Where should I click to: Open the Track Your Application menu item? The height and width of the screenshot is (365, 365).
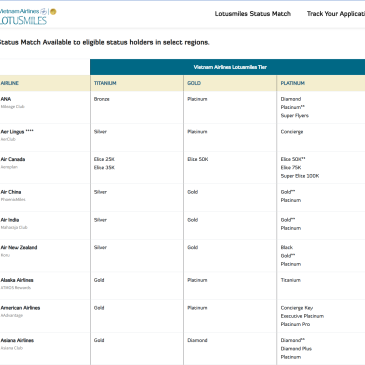point(336,14)
